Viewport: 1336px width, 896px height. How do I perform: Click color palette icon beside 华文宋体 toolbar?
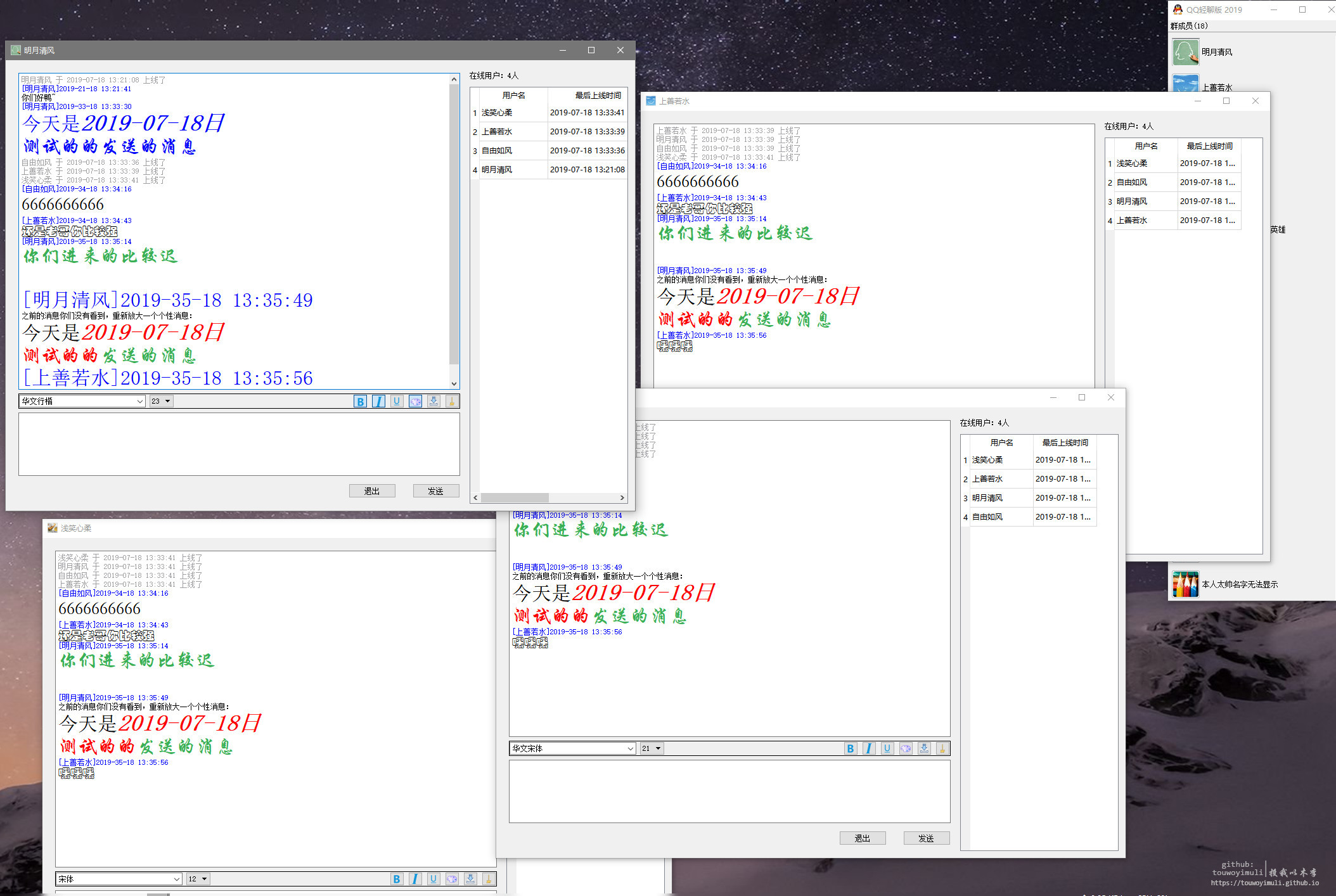pyautogui.click(x=906, y=748)
